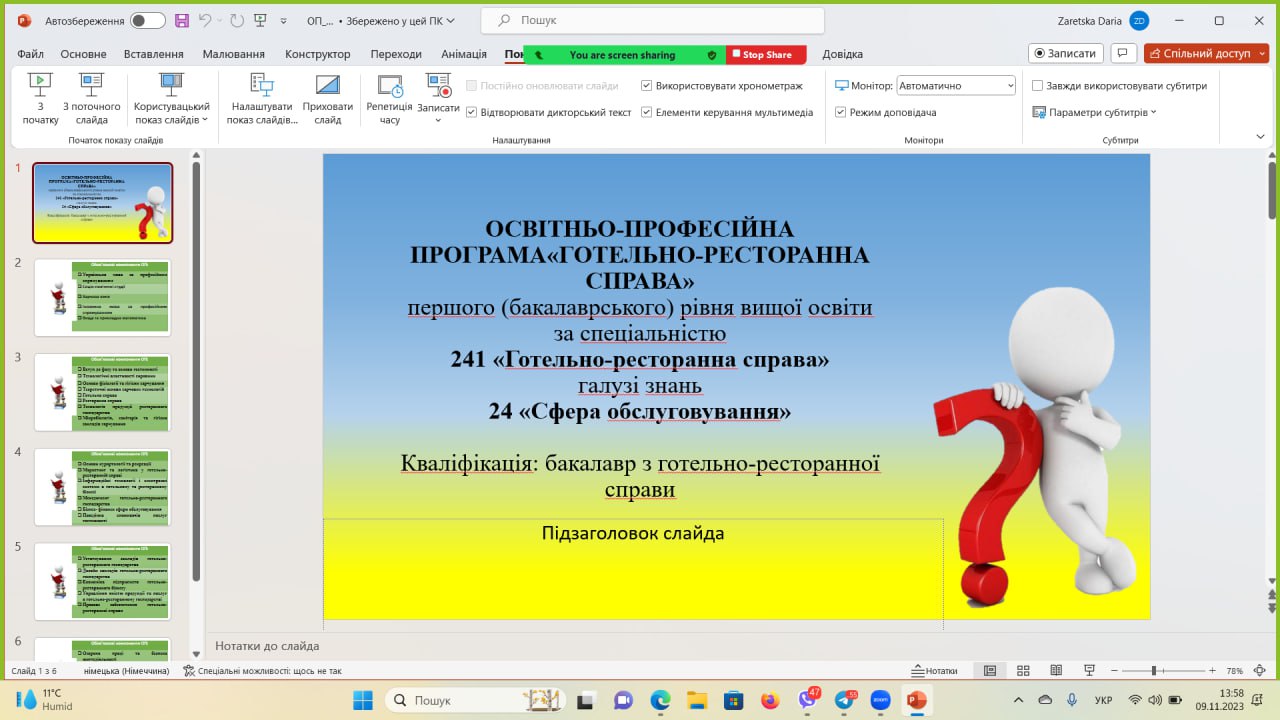Switch to the Вставлення tab
The width and height of the screenshot is (1280, 720).
pyautogui.click(x=153, y=54)
